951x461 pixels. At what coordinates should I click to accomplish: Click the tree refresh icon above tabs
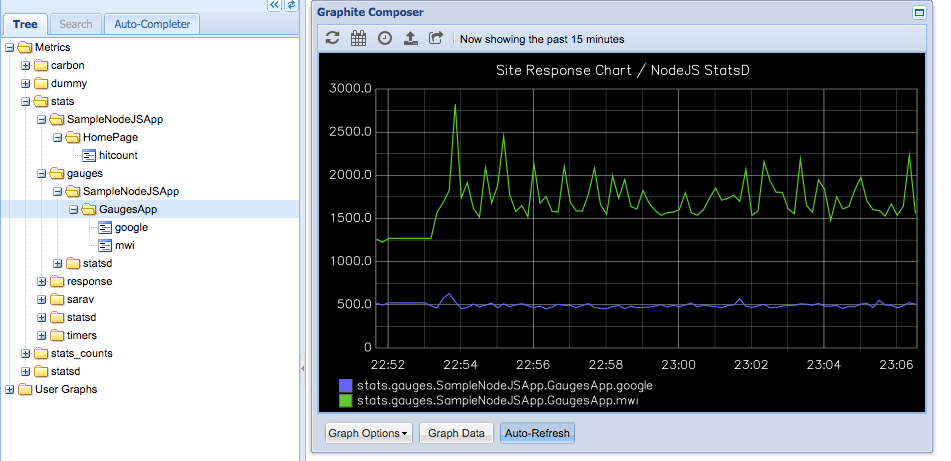292,5
